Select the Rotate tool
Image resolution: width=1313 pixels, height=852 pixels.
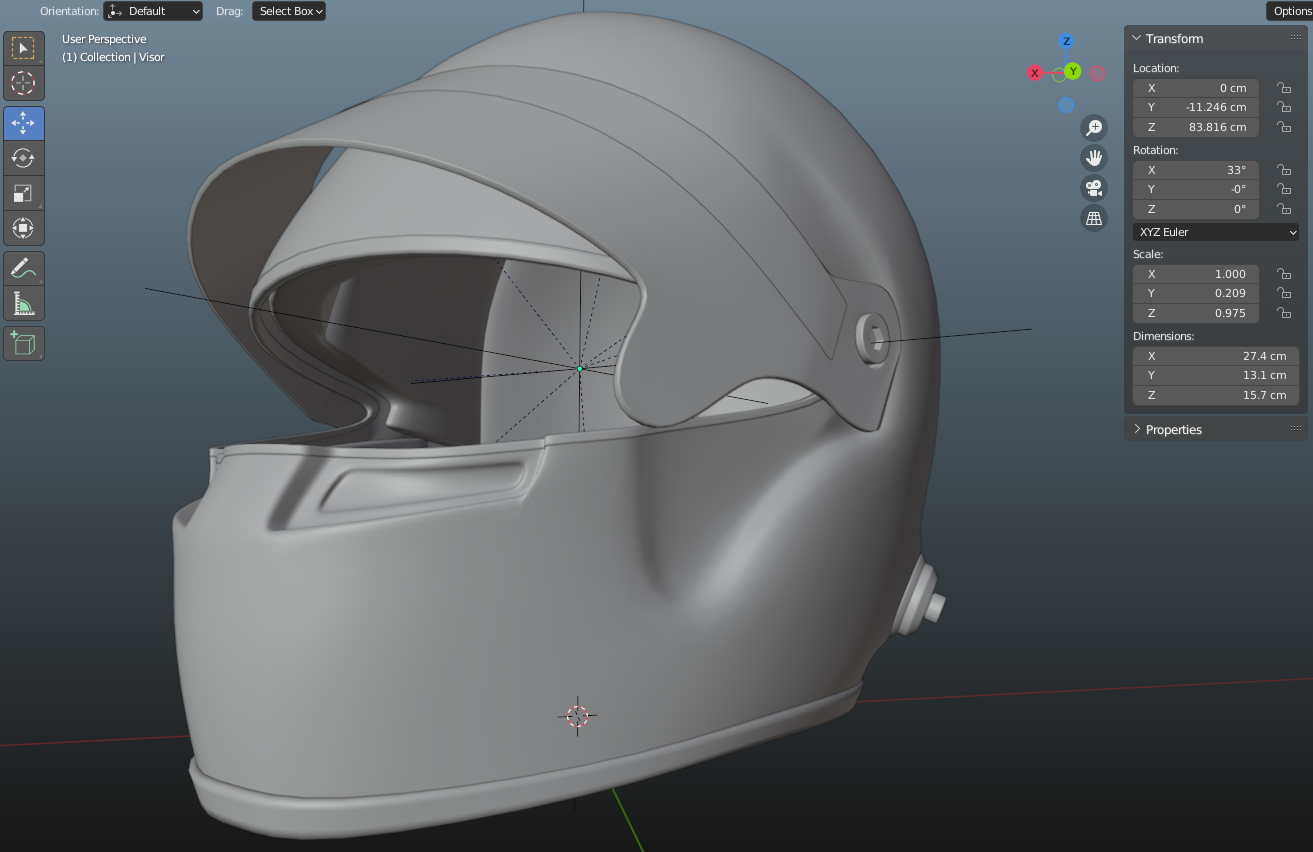point(23,156)
